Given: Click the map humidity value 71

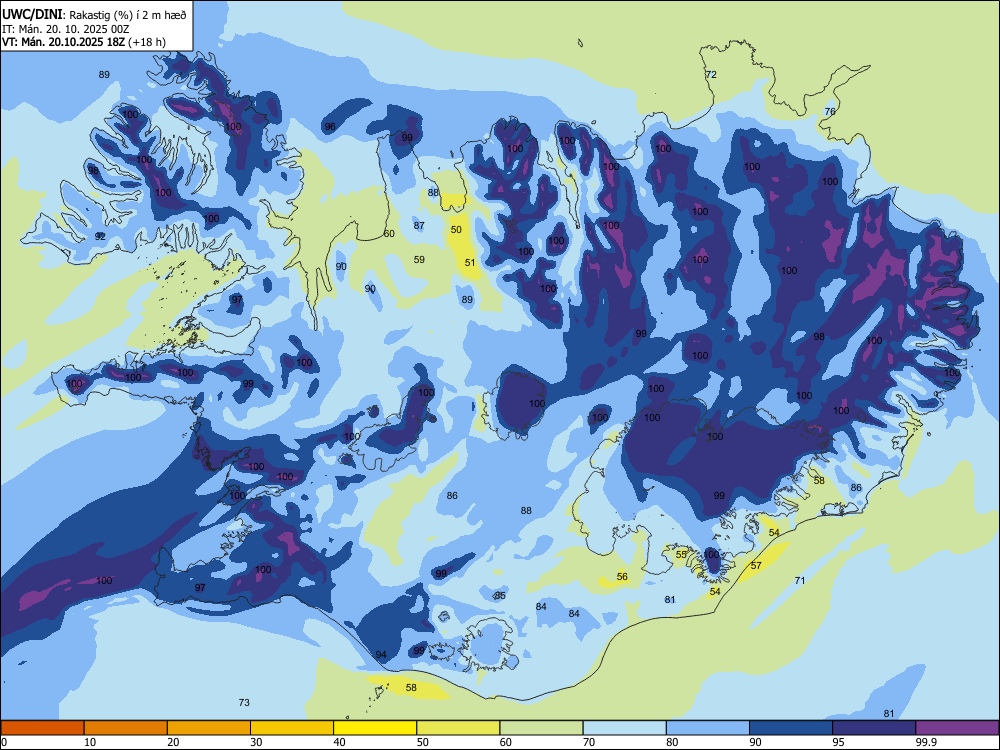Looking at the screenshot, I should [x=800, y=580].
